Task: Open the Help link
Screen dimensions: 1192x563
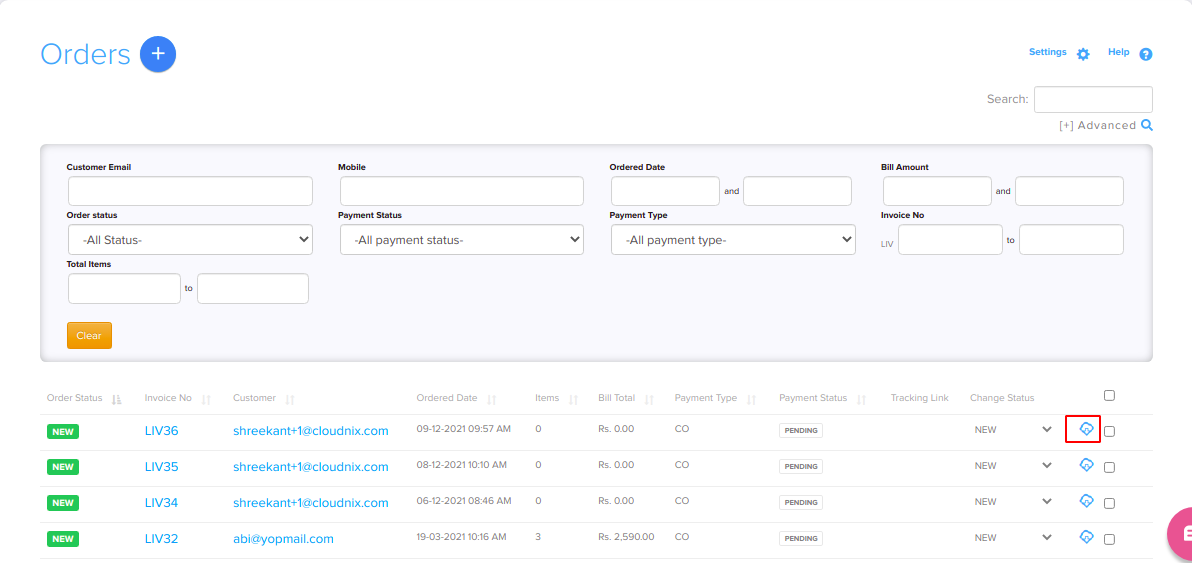Action: [1118, 52]
